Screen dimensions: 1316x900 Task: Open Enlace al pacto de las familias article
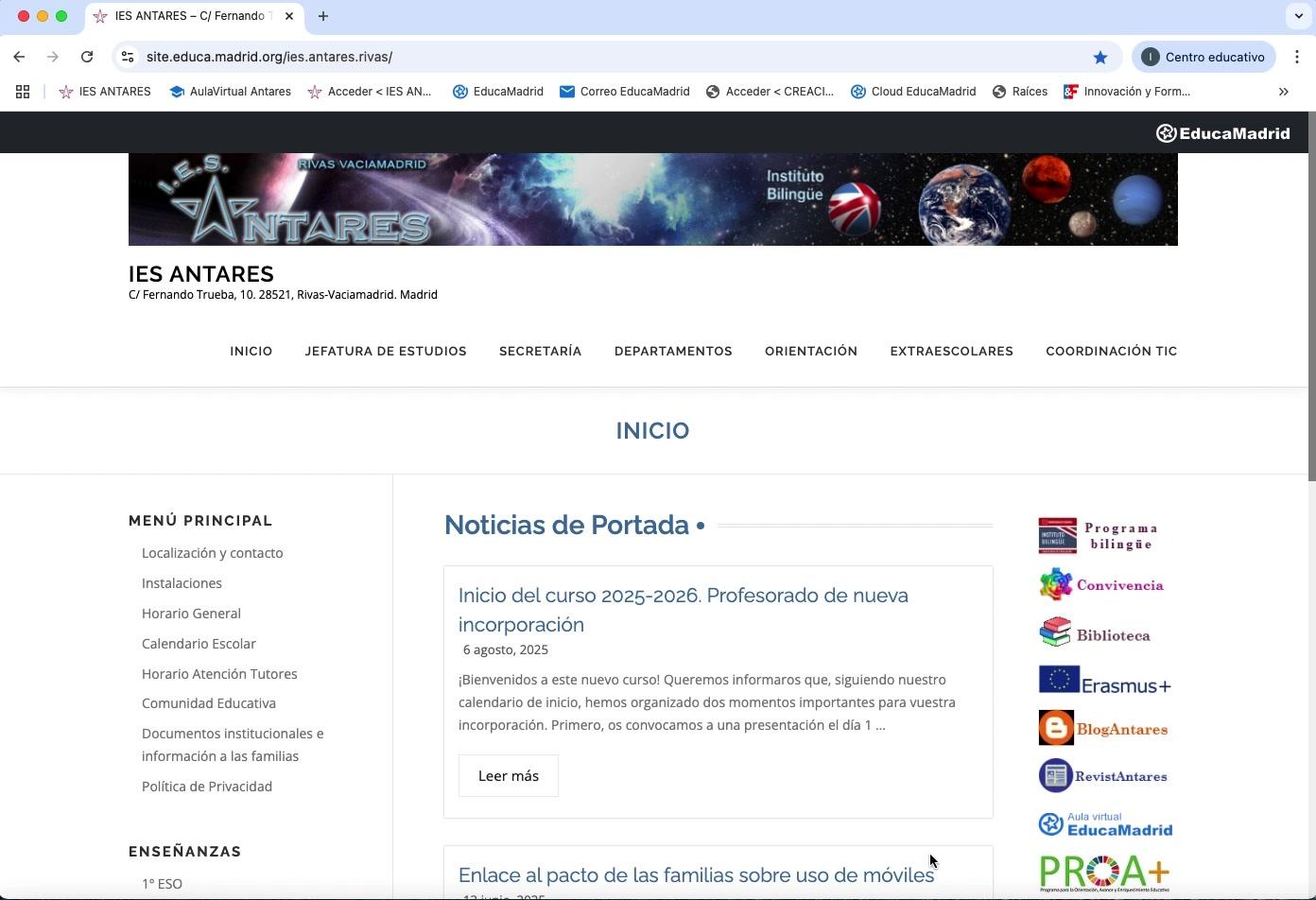click(696, 875)
